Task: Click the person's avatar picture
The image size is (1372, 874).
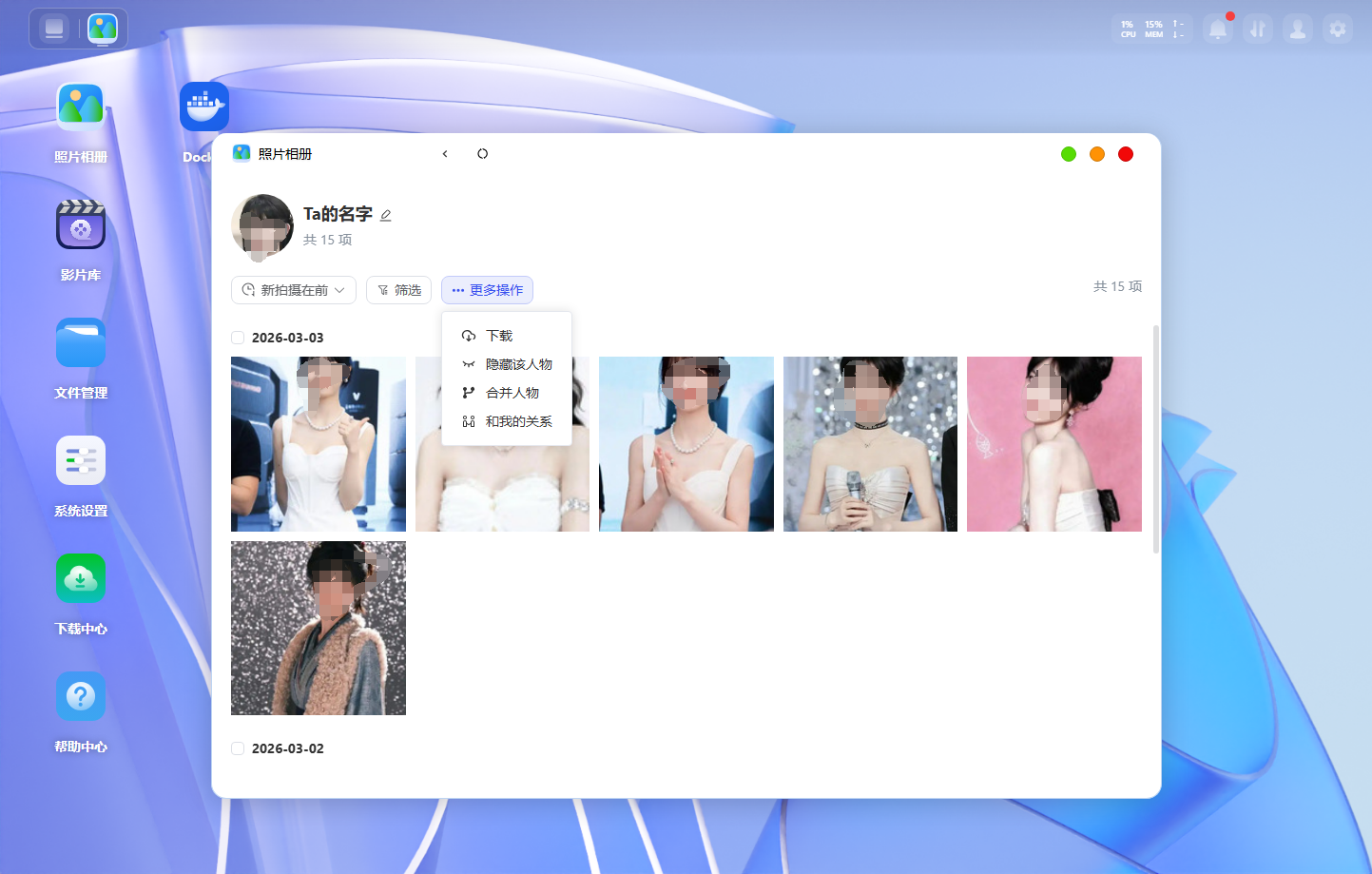Action: coord(262,226)
